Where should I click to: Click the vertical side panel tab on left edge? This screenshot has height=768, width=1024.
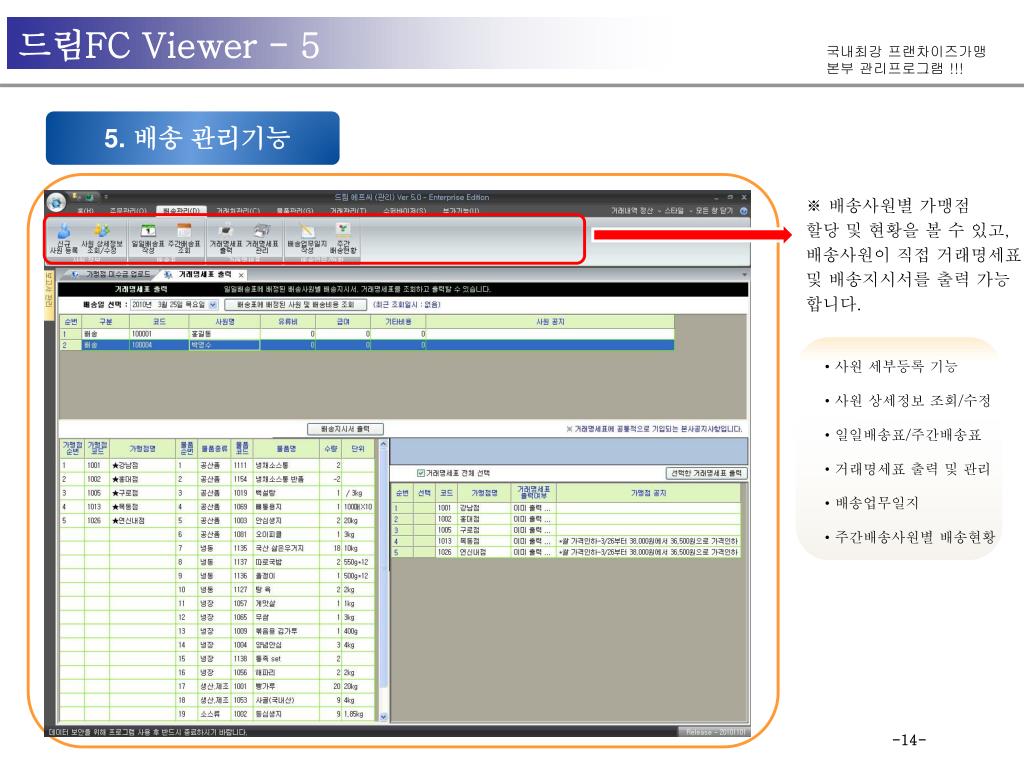[x=49, y=294]
